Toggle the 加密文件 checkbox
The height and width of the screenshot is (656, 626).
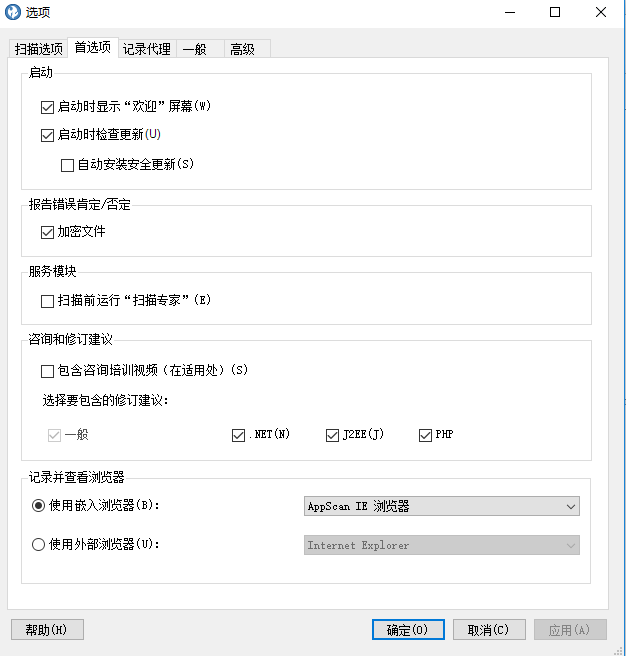pyautogui.click(x=47, y=232)
